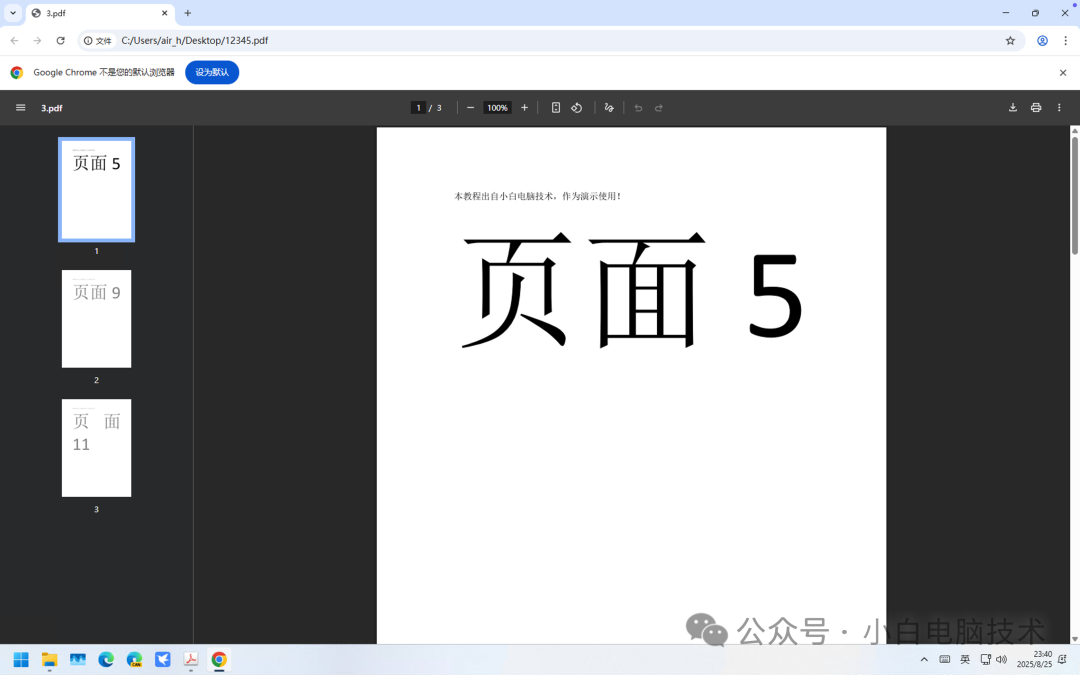Click the fit-to-page icon
The height and width of the screenshot is (675, 1080).
click(x=555, y=107)
